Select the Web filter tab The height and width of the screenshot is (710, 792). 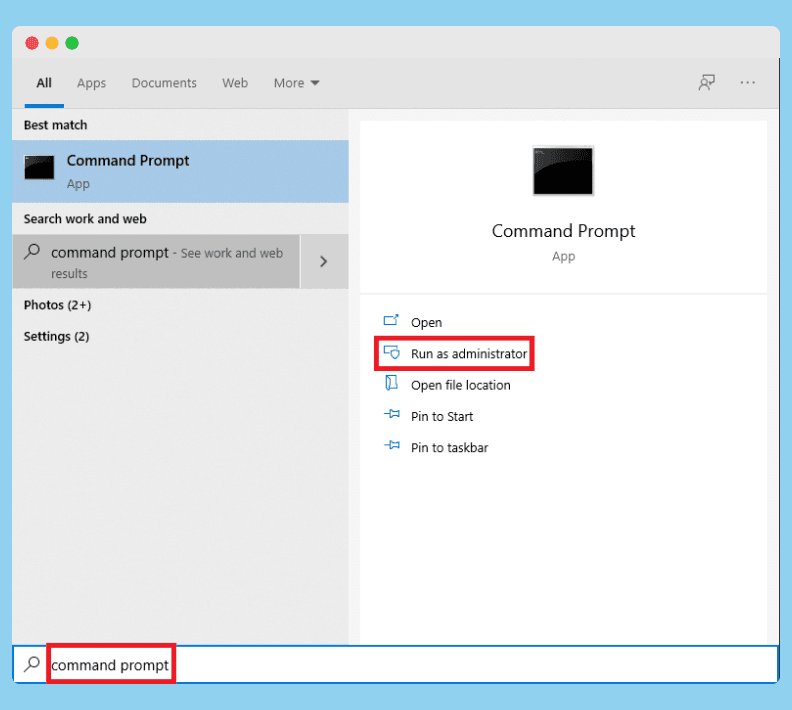pyautogui.click(x=235, y=83)
